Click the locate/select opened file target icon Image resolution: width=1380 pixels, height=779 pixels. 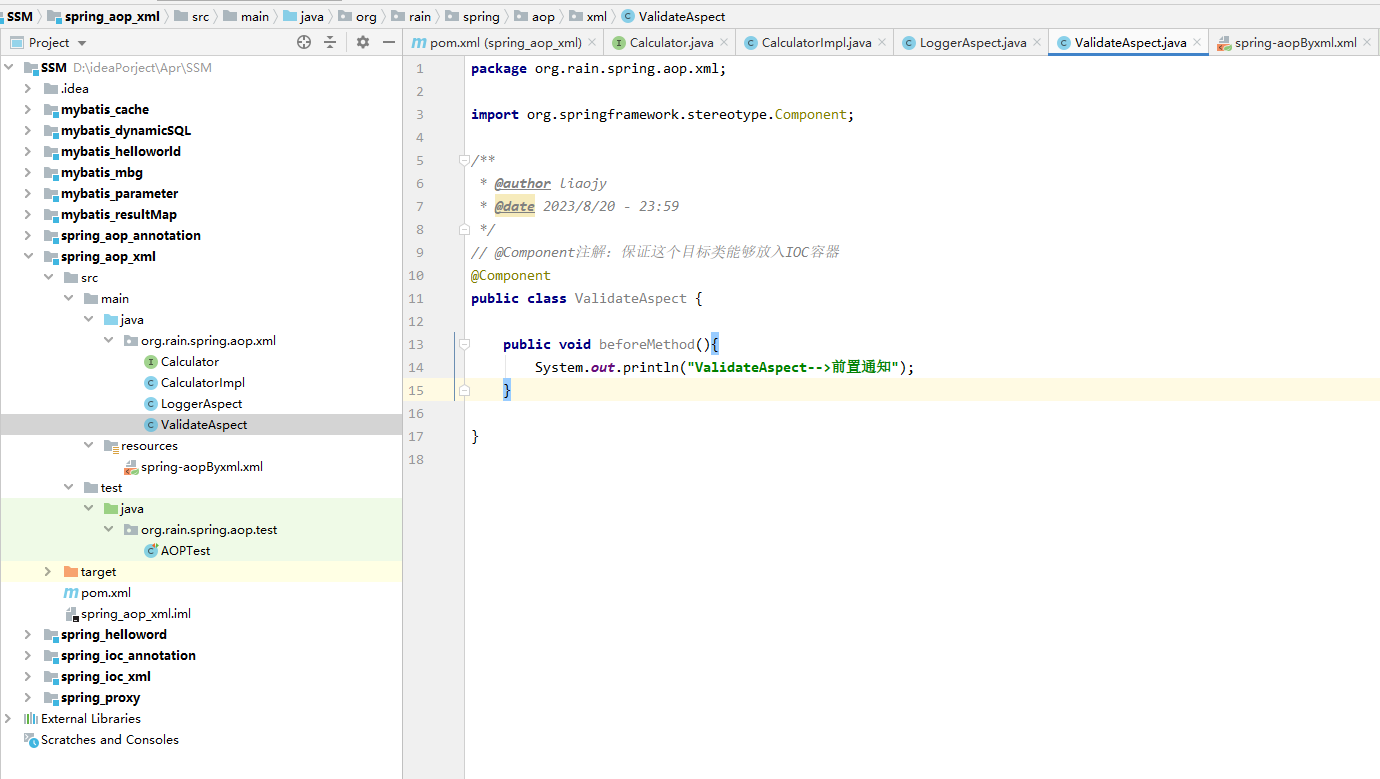[304, 42]
